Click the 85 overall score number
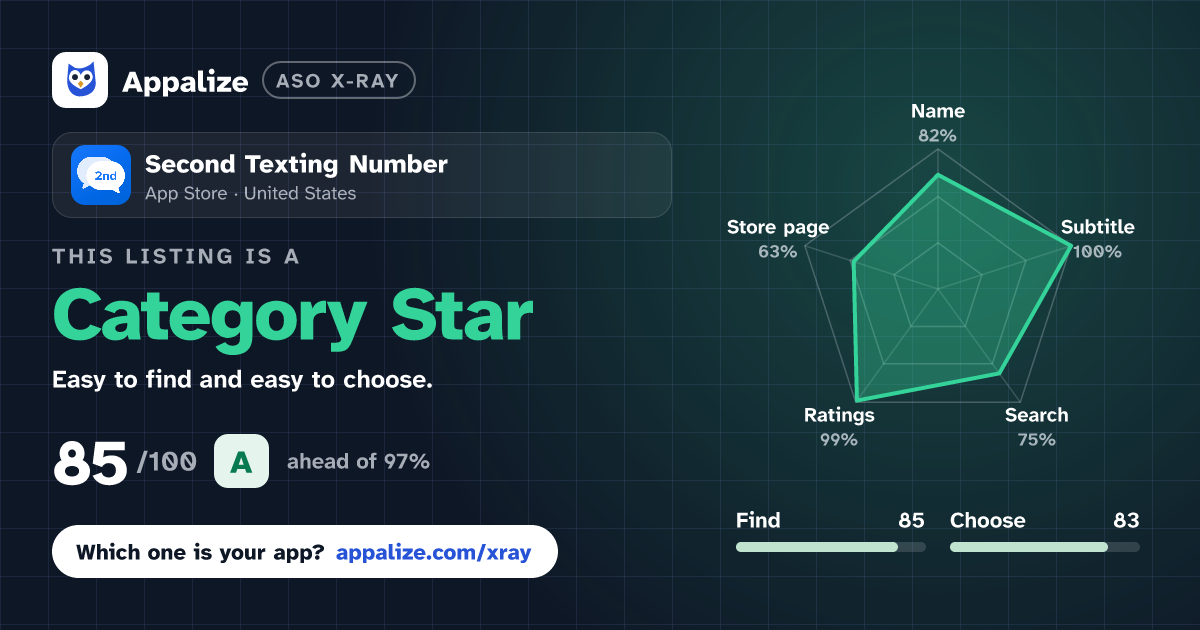Image resolution: width=1200 pixels, height=630 pixels. click(x=90, y=463)
